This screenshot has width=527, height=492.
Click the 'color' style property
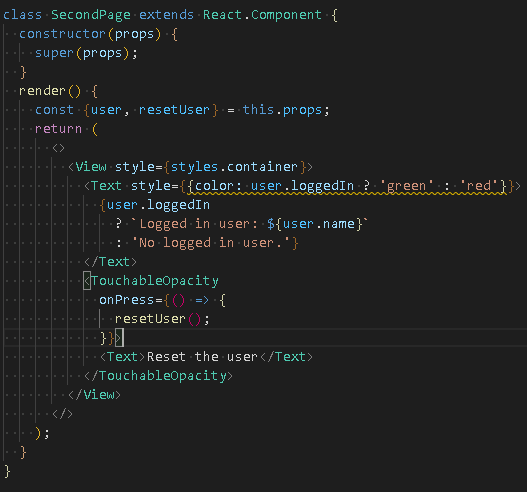pyautogui.click(x=214, y=186)
